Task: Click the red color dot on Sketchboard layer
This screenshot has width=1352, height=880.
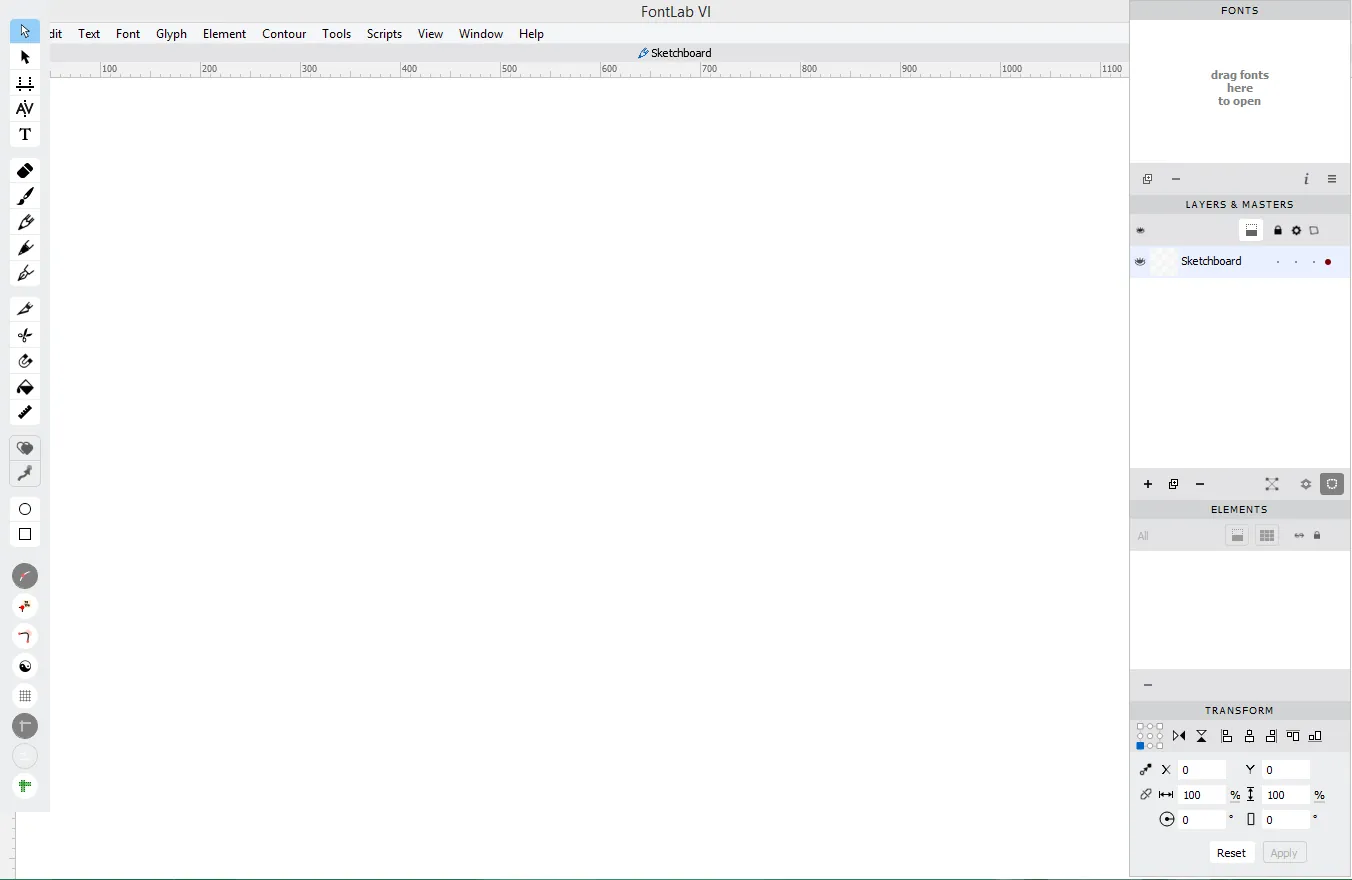Action: pos(1328,262)
